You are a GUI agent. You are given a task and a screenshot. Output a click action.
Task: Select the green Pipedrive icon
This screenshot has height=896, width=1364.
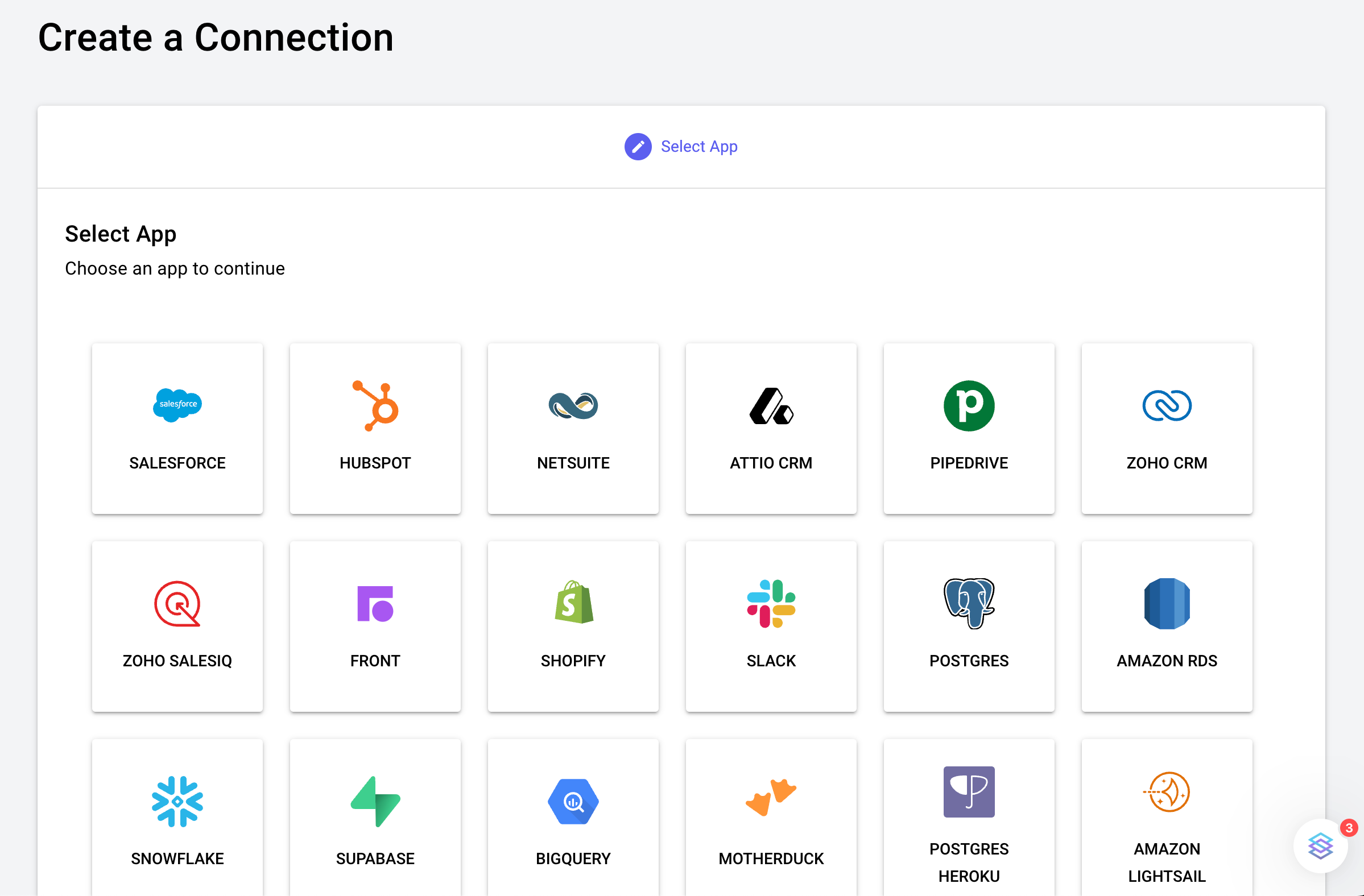point(969,405)
